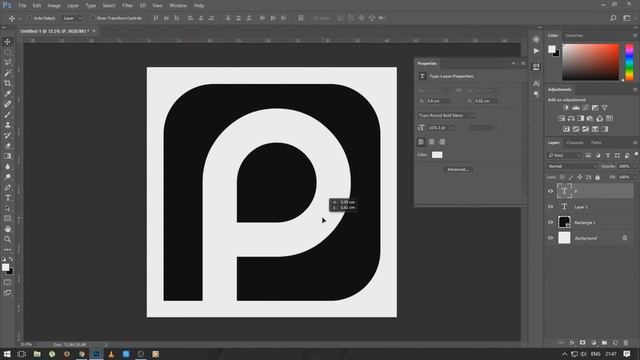Select the Brush tool
640x360 pixels.
(7, 115)
